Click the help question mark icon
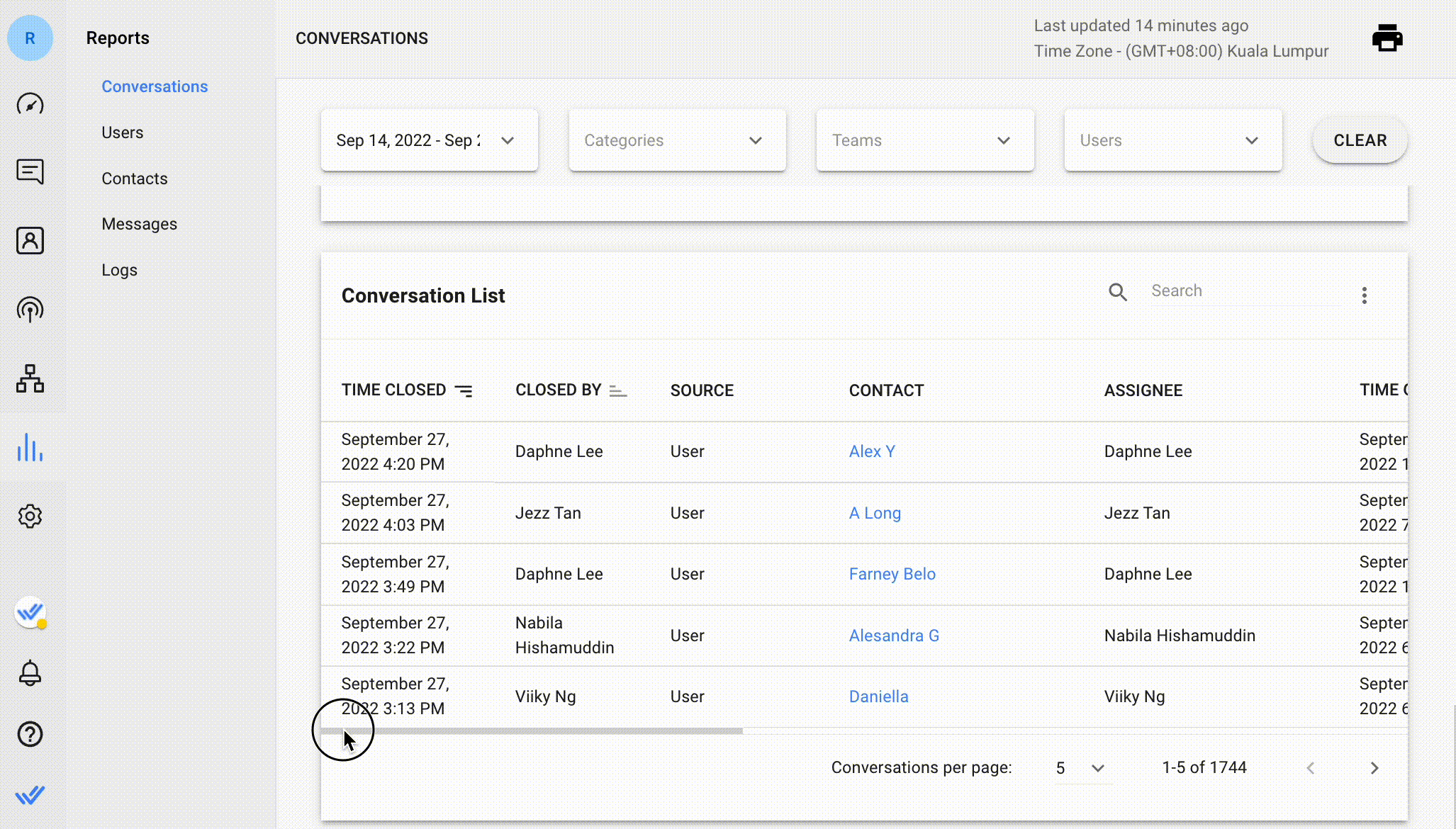This screenshot has height=829, width=1456. tap(29, 735)
